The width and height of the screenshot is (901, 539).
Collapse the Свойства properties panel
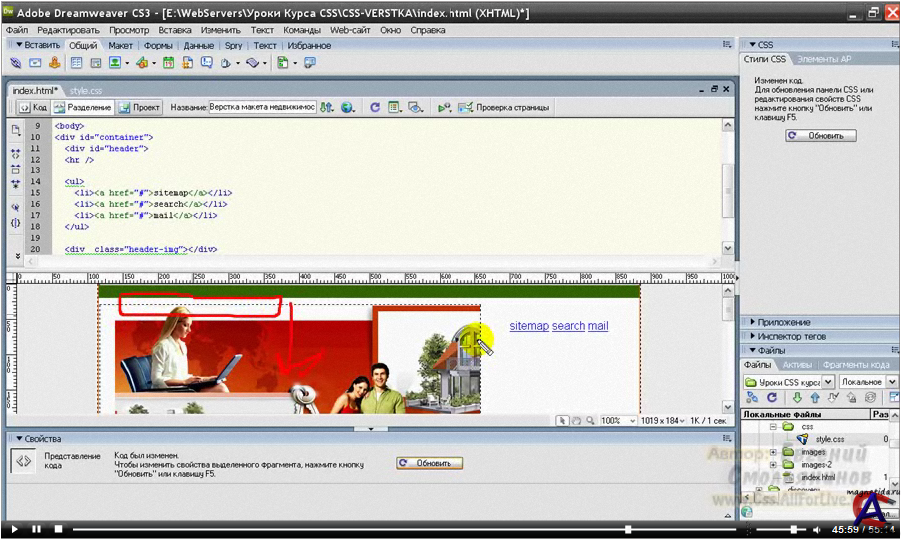tap(19, 438)
